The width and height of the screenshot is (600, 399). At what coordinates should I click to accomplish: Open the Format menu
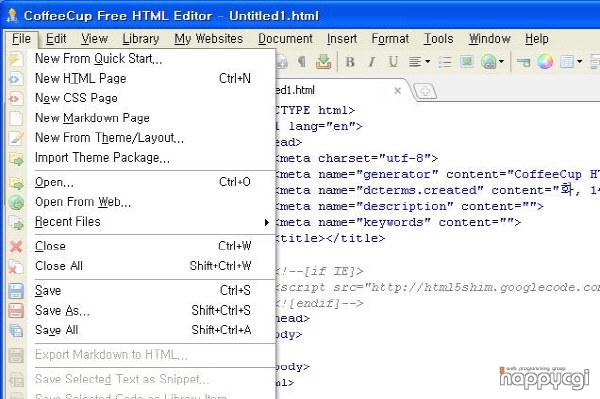point(390,39)
